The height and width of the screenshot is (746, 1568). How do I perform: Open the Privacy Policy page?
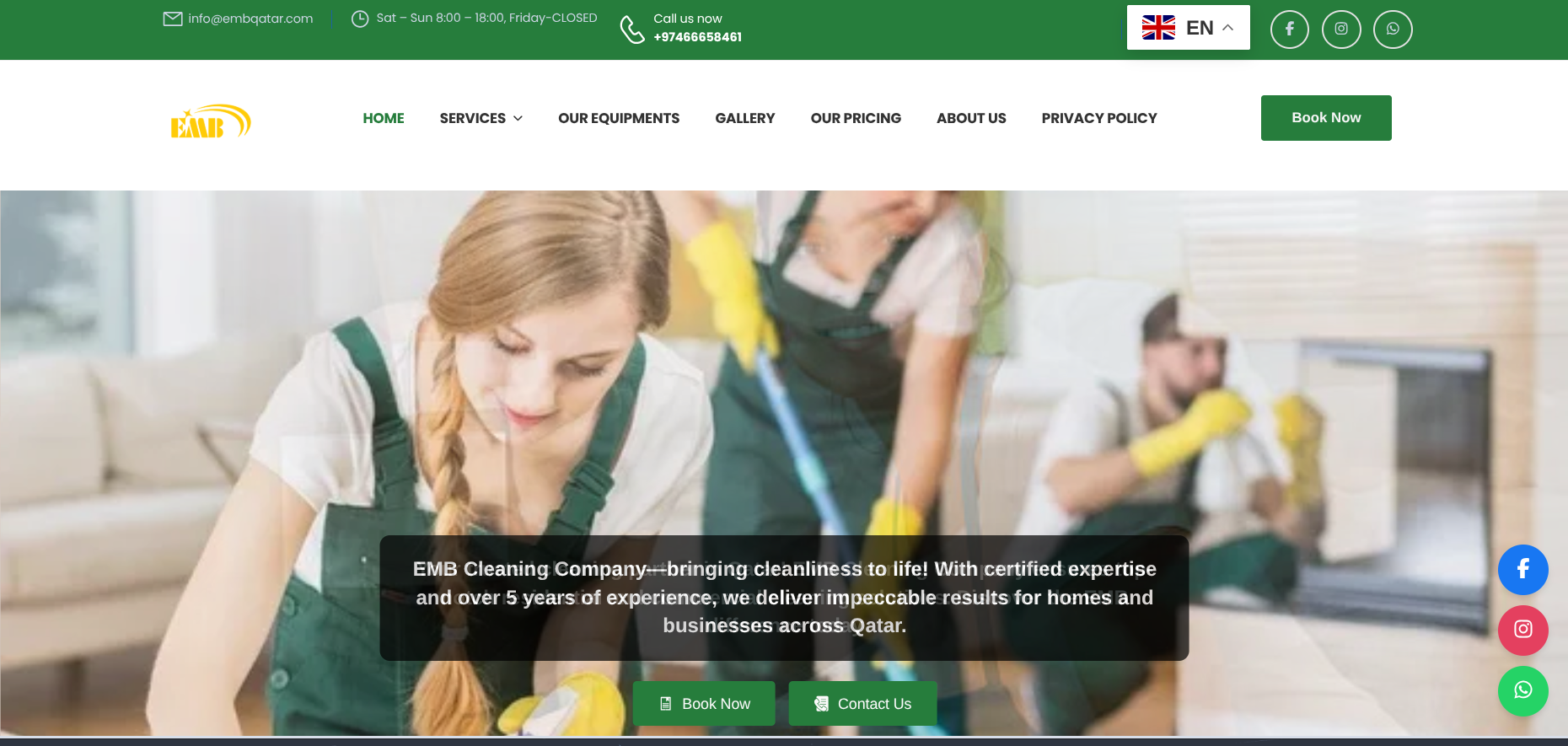point(1099,118)
